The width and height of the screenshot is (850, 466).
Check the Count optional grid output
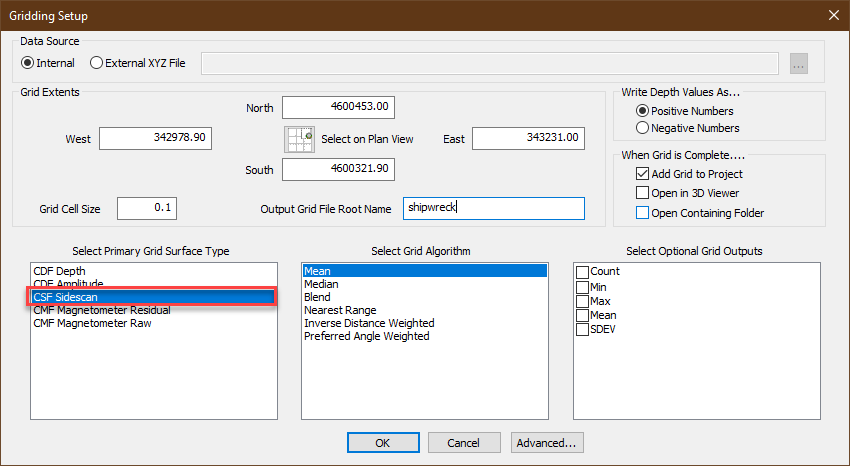coord(583,272)
